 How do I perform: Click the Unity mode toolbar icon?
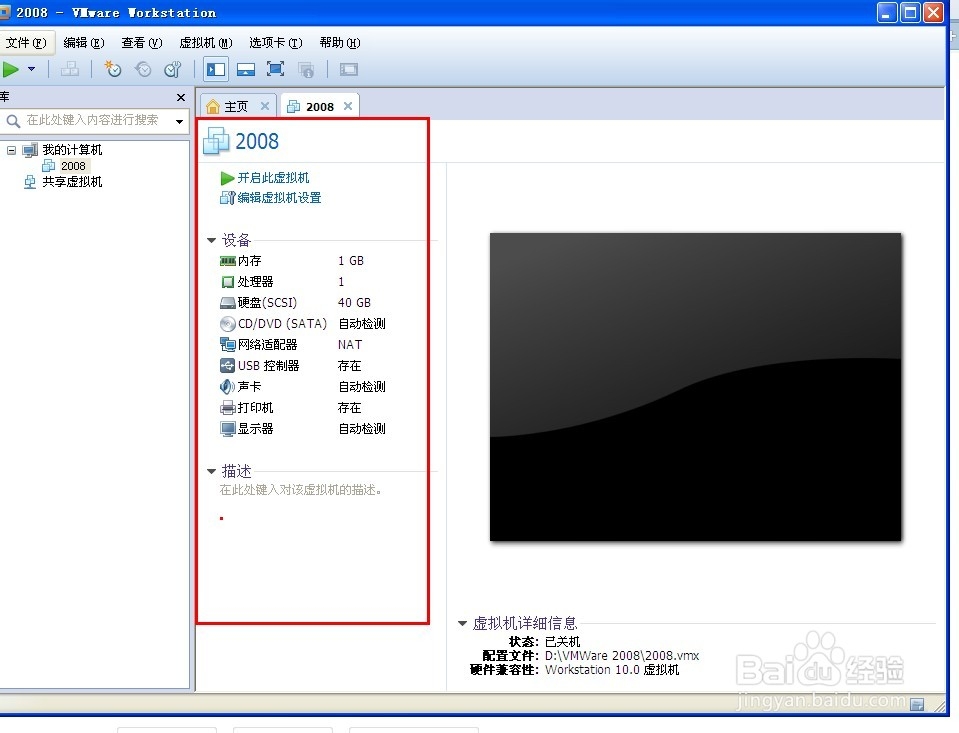306,70
